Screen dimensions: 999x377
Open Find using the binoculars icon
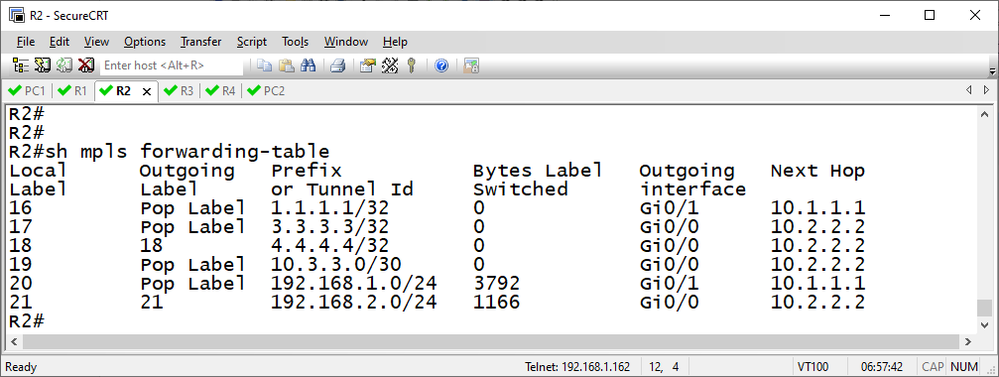tap(308, 65)
